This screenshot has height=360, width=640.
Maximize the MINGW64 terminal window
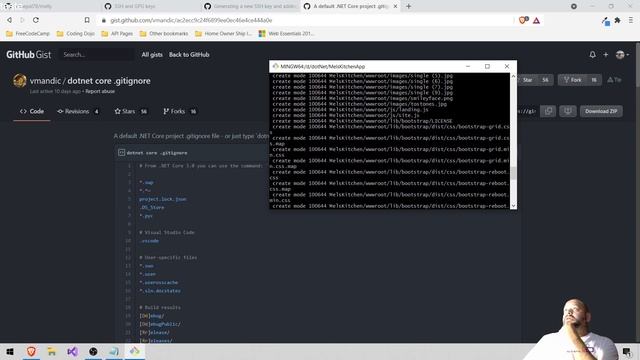pyautogui.click(x=487, y=66)
